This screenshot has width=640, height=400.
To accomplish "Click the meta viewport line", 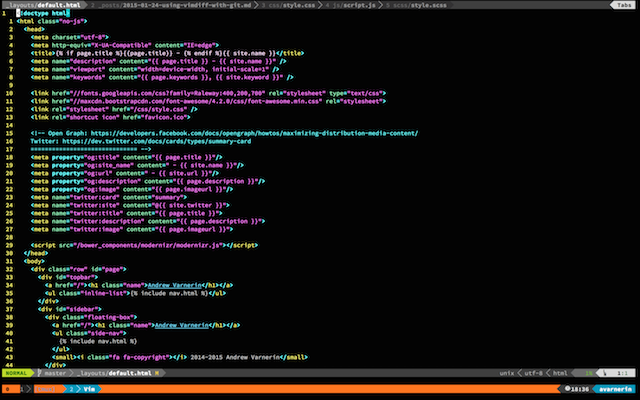I will tap(155, 69).
